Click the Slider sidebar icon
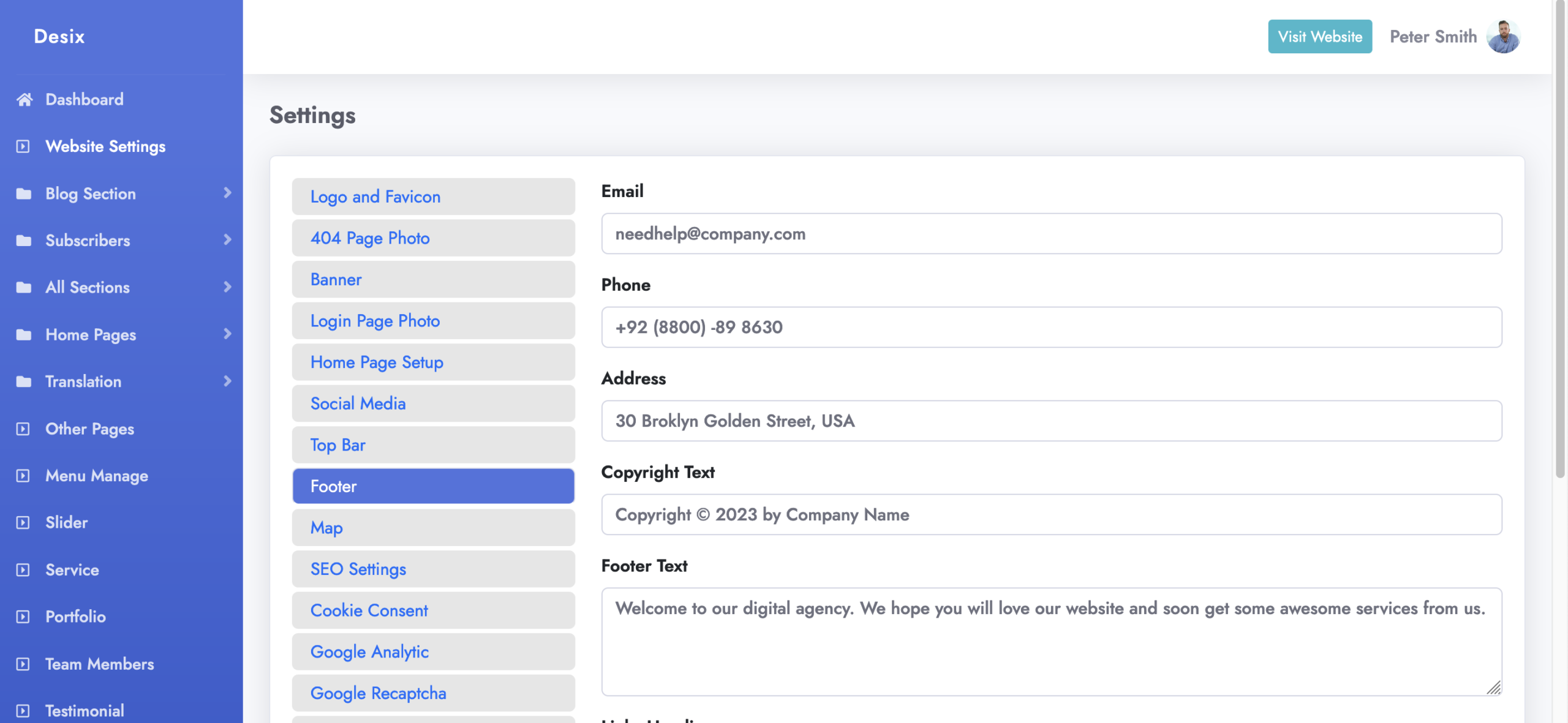Screen dimensions: 1568x723 tap(23, 522)
